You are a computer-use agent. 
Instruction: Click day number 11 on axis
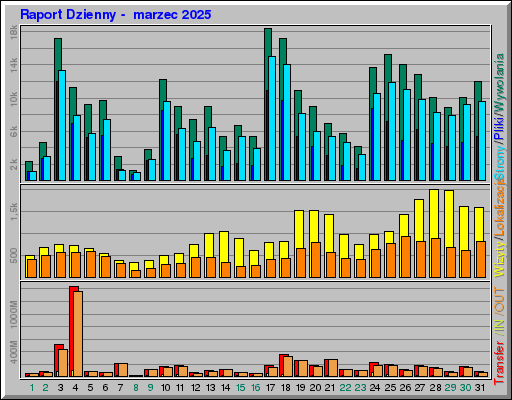tap(180, 388)
